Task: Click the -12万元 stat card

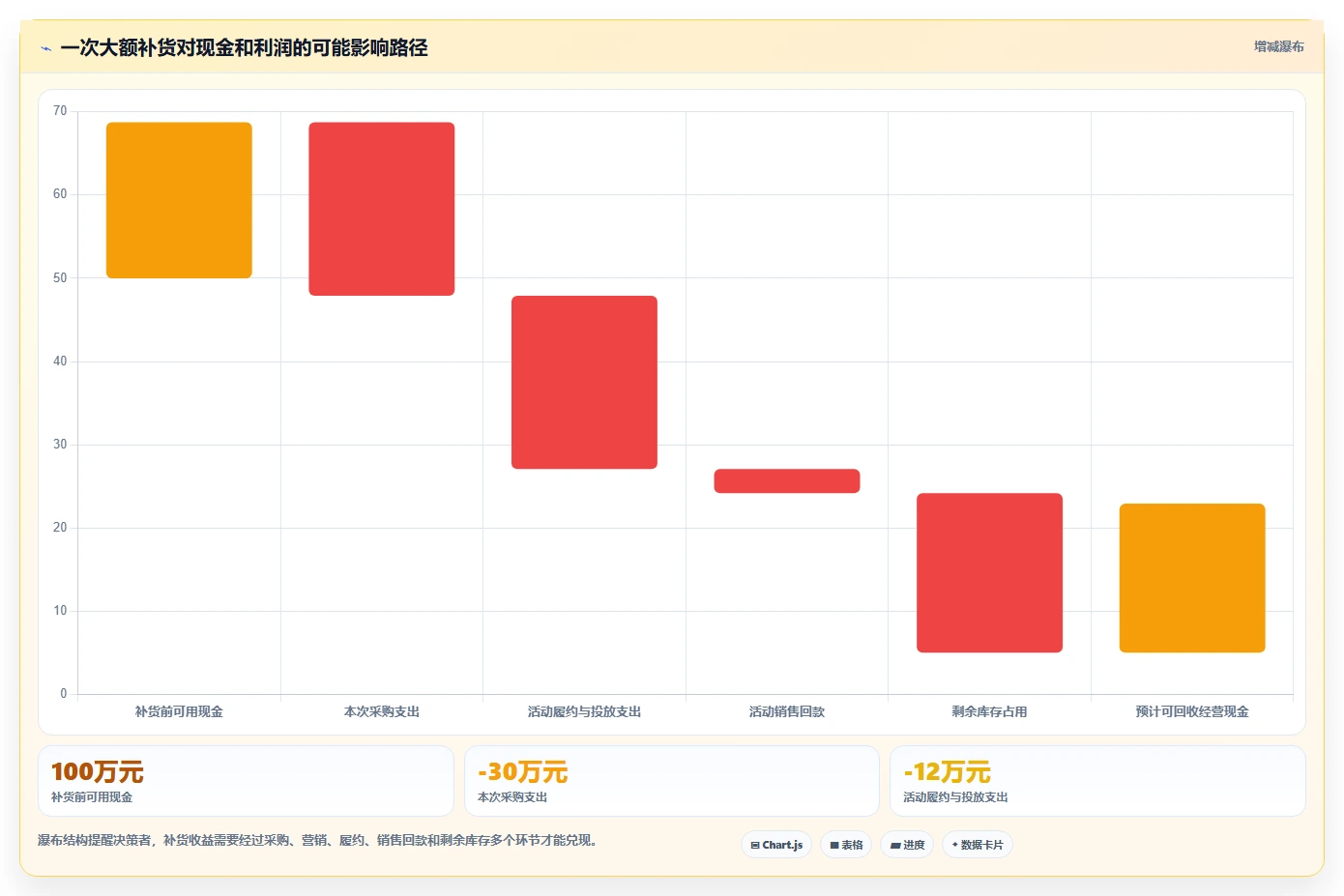Action: point(1097,781)
